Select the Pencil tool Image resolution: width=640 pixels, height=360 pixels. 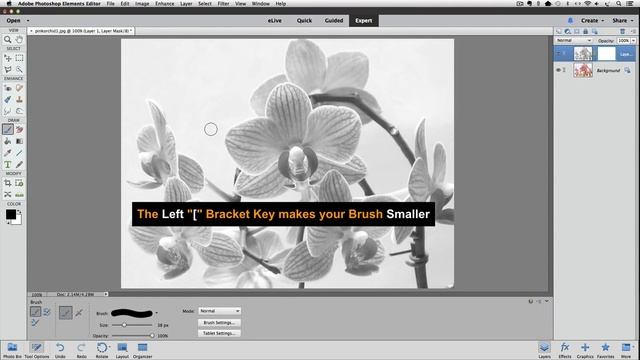[x=19, y=164]
